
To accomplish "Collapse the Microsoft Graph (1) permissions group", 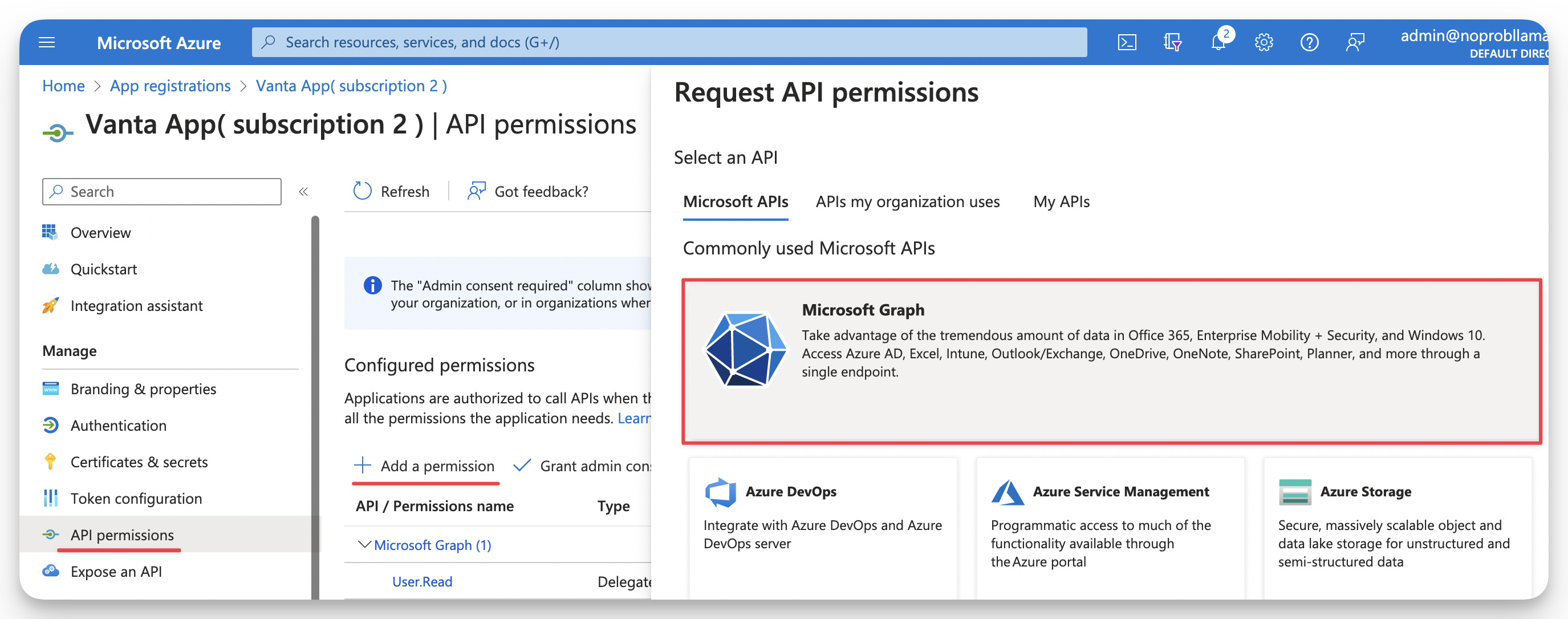I will click(x=364, y=544).
